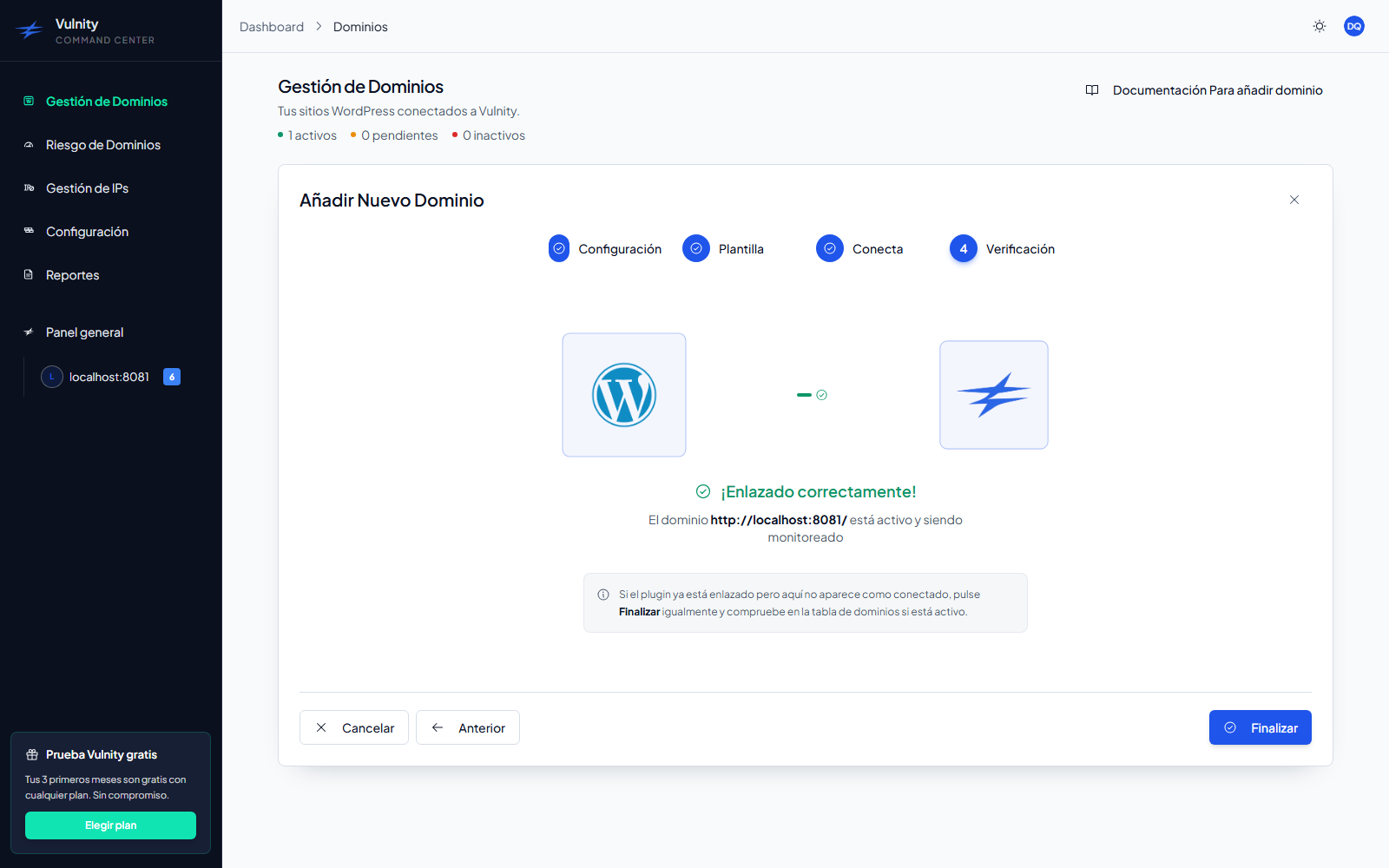
Task: Click the localhost:8081 avatar circle icon
Action: tap(52, 377)
